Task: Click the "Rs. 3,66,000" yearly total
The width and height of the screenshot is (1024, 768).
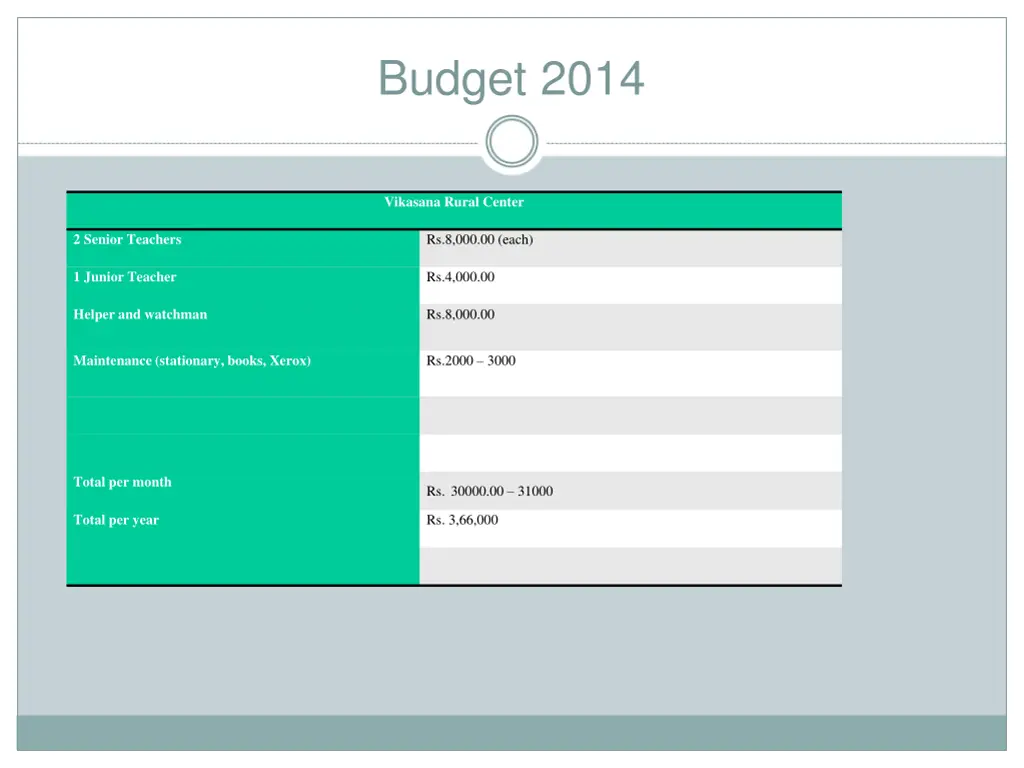Action: tap(462, 520)
